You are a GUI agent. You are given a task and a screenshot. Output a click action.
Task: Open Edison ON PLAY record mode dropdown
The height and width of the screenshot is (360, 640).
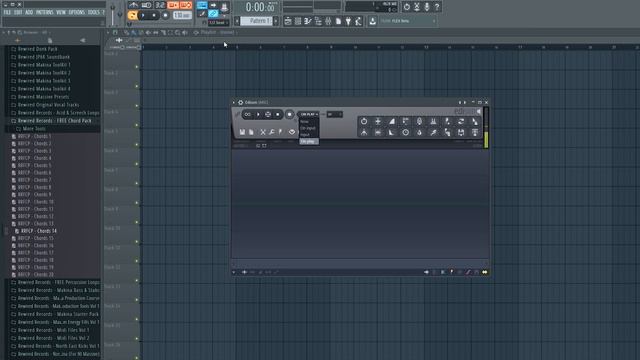[x=309, y=114]
